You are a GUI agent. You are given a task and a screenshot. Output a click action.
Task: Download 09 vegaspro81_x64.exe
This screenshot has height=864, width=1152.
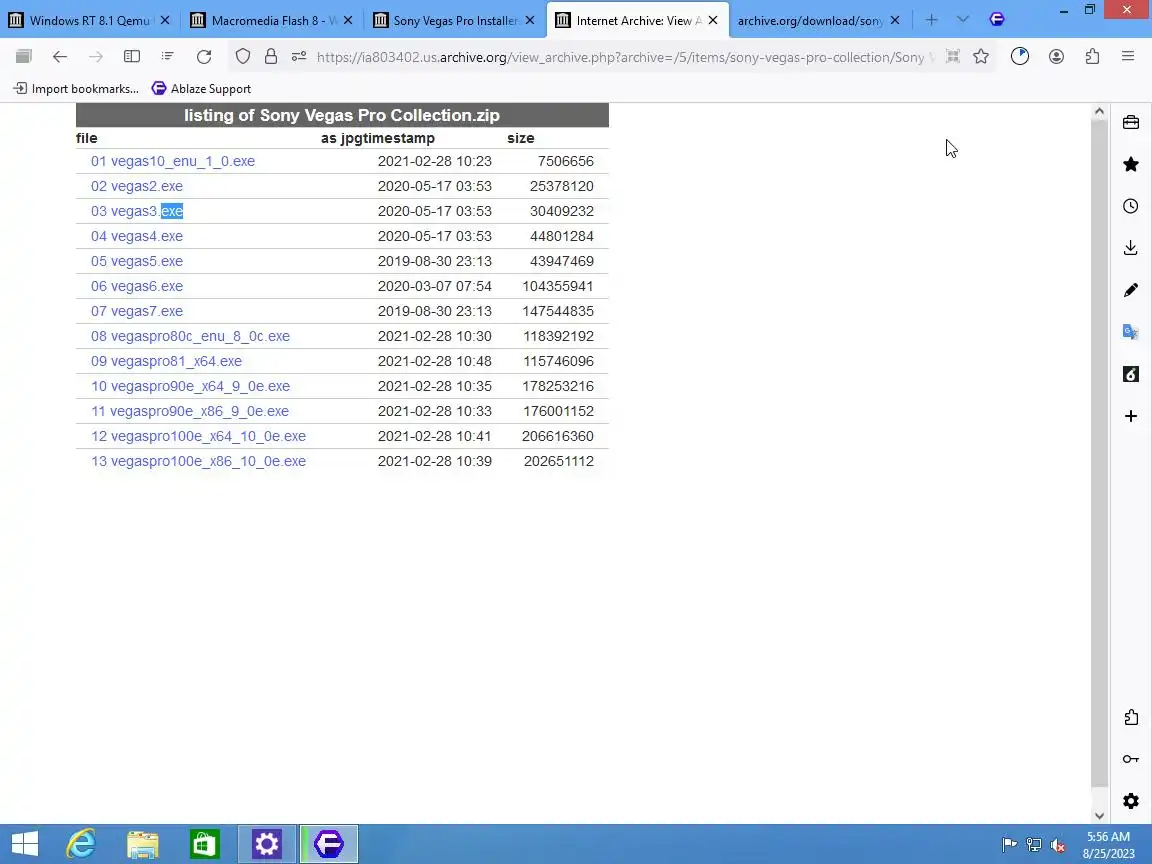coord(166,361)
